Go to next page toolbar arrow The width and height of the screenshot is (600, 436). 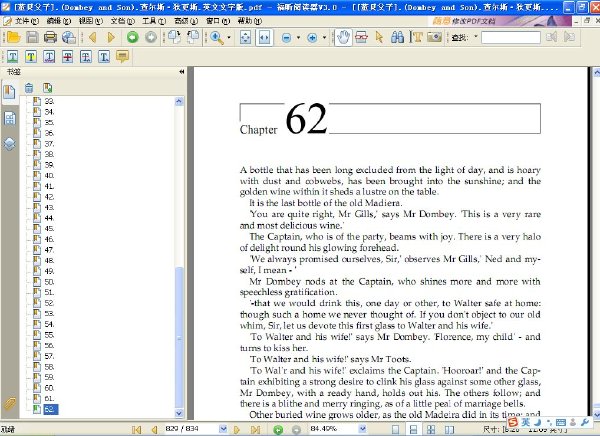pos(111,37)
